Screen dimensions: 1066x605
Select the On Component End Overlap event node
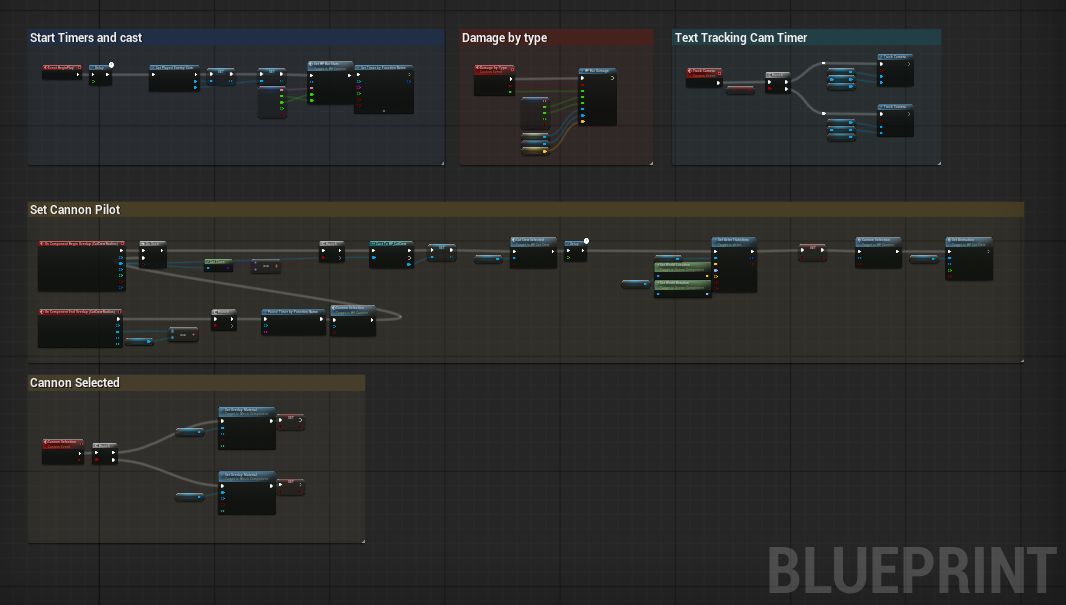pos(80,328)
